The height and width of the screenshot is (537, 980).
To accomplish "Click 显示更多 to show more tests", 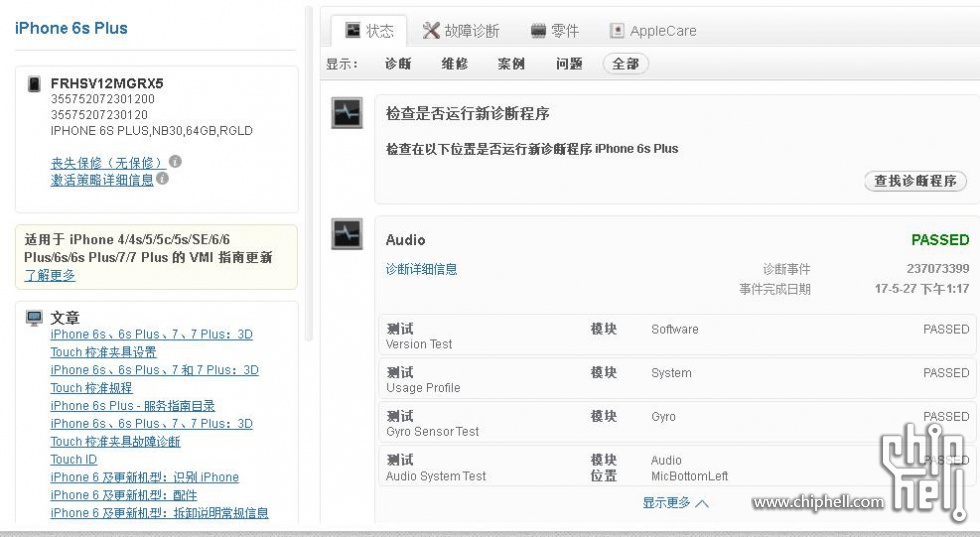I will 676,503.
